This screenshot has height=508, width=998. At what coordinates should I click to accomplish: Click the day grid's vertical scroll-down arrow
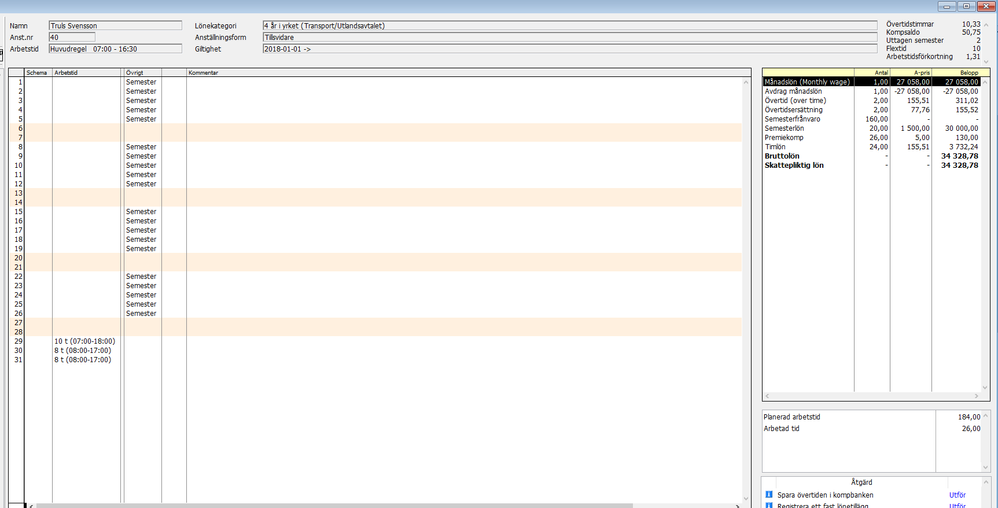point(747,498)
